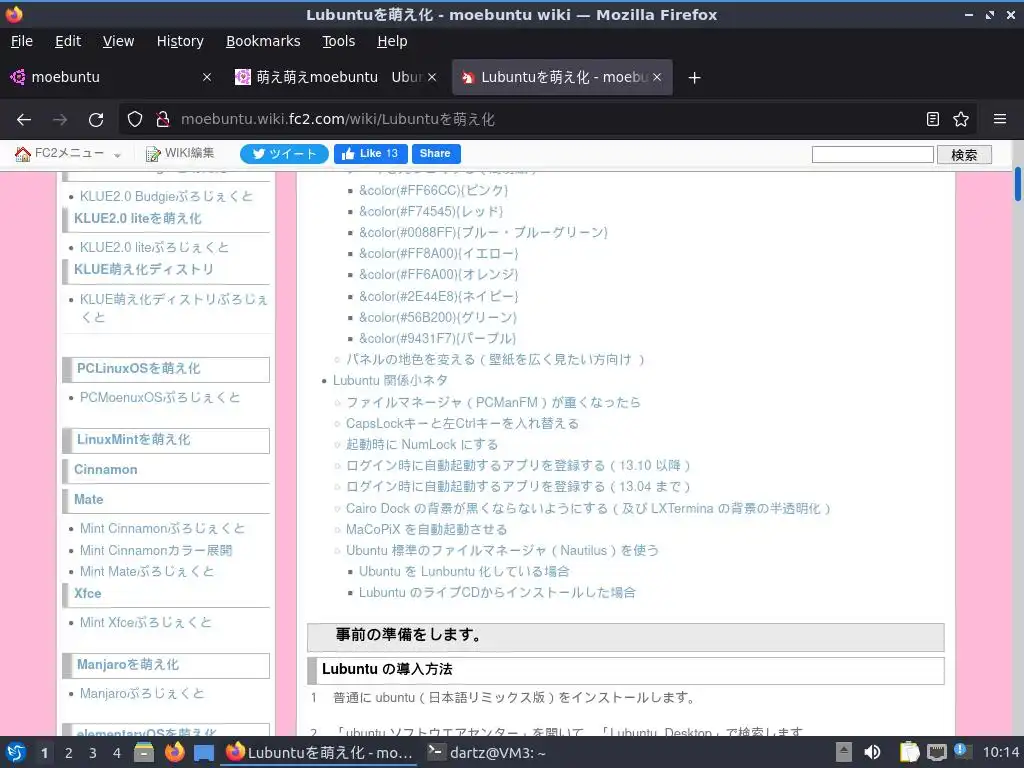Close the 萌え萌えmoebuntu tab
Viewport: 1024px width, 768px height.
(432, 77)
